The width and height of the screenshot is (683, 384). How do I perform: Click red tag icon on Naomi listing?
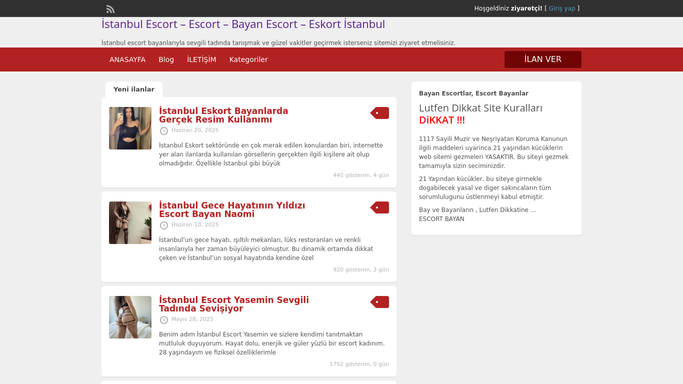tap(379, 208)
